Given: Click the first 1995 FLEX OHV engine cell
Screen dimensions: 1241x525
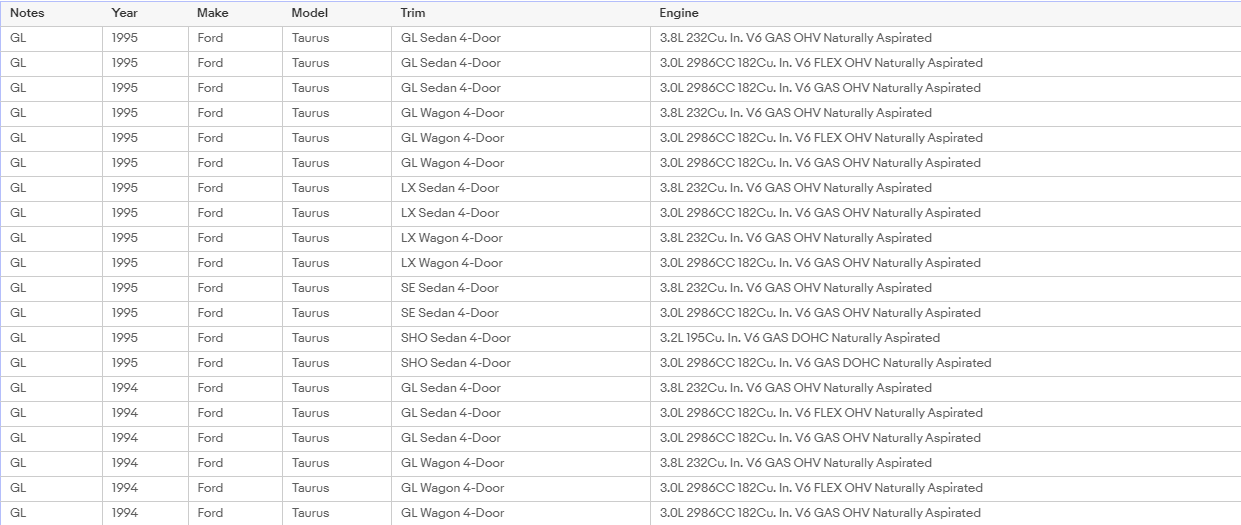Looking at the screenshot, I should pyautogui.click(x=945, y=63).
